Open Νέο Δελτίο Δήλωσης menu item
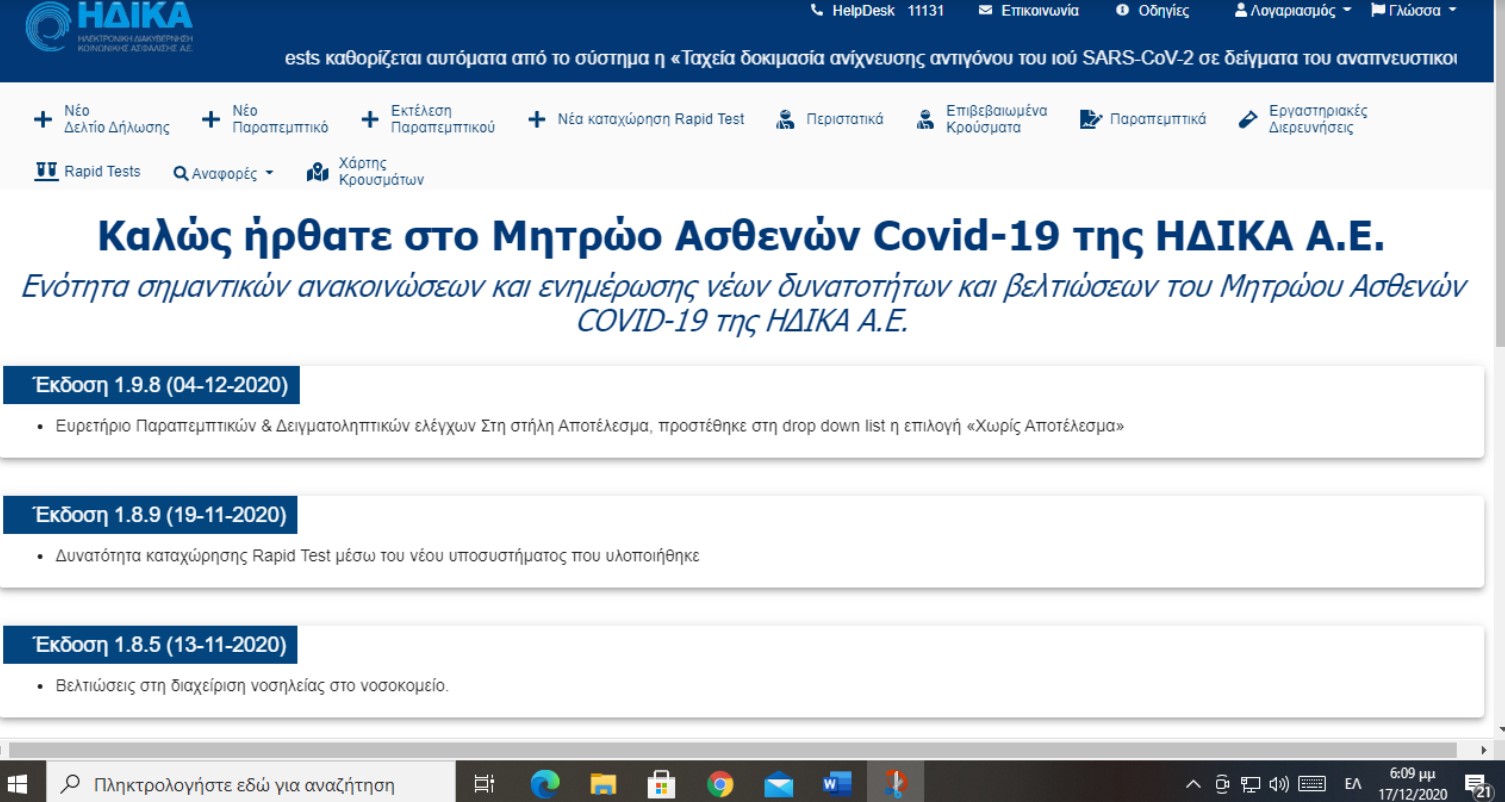 (102, 119)
